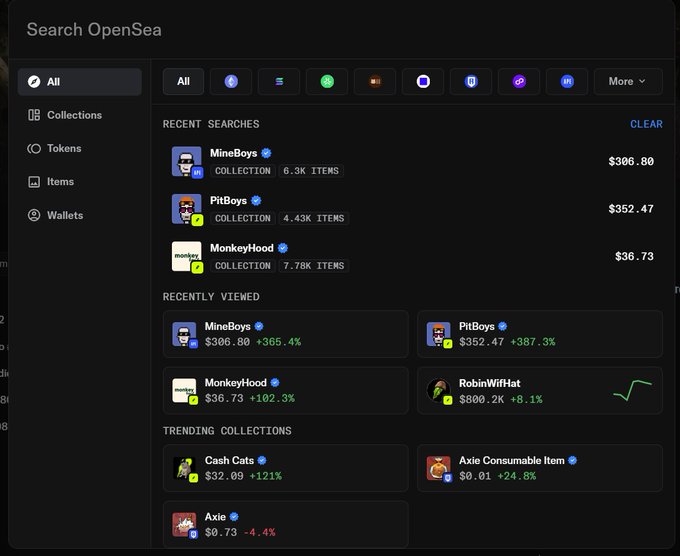Click verified badge on MineBoys recent search
Viewport: 680px width, 556px height.
pyautogui.click(x=266, y=153)
